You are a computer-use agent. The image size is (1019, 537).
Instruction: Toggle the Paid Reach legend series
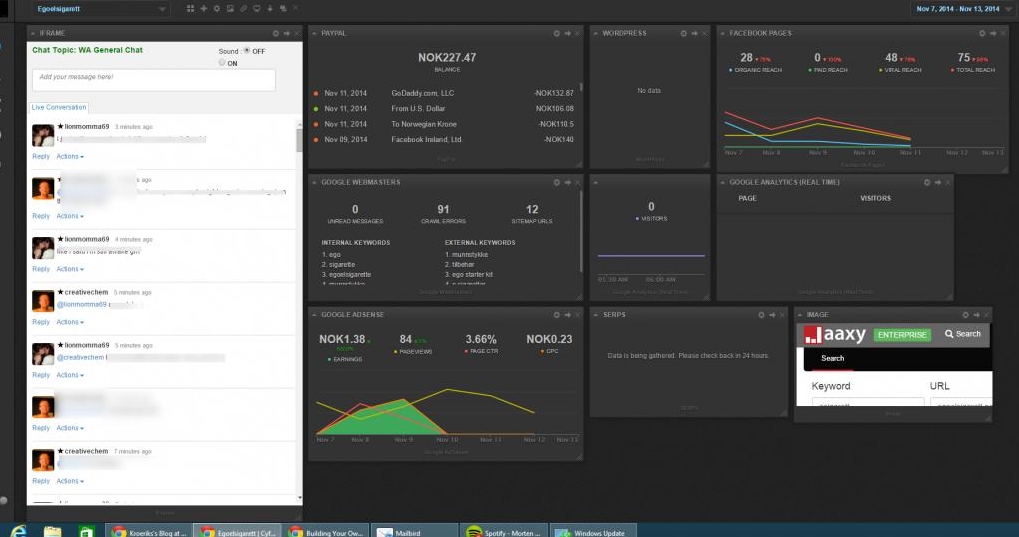827,70
